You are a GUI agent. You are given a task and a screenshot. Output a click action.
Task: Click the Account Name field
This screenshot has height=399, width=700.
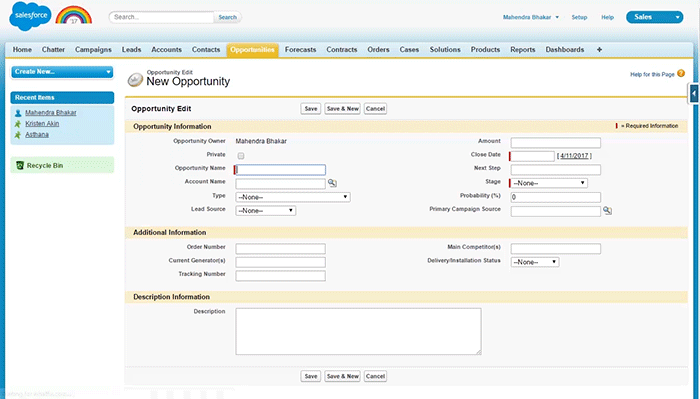coord(281,183)
